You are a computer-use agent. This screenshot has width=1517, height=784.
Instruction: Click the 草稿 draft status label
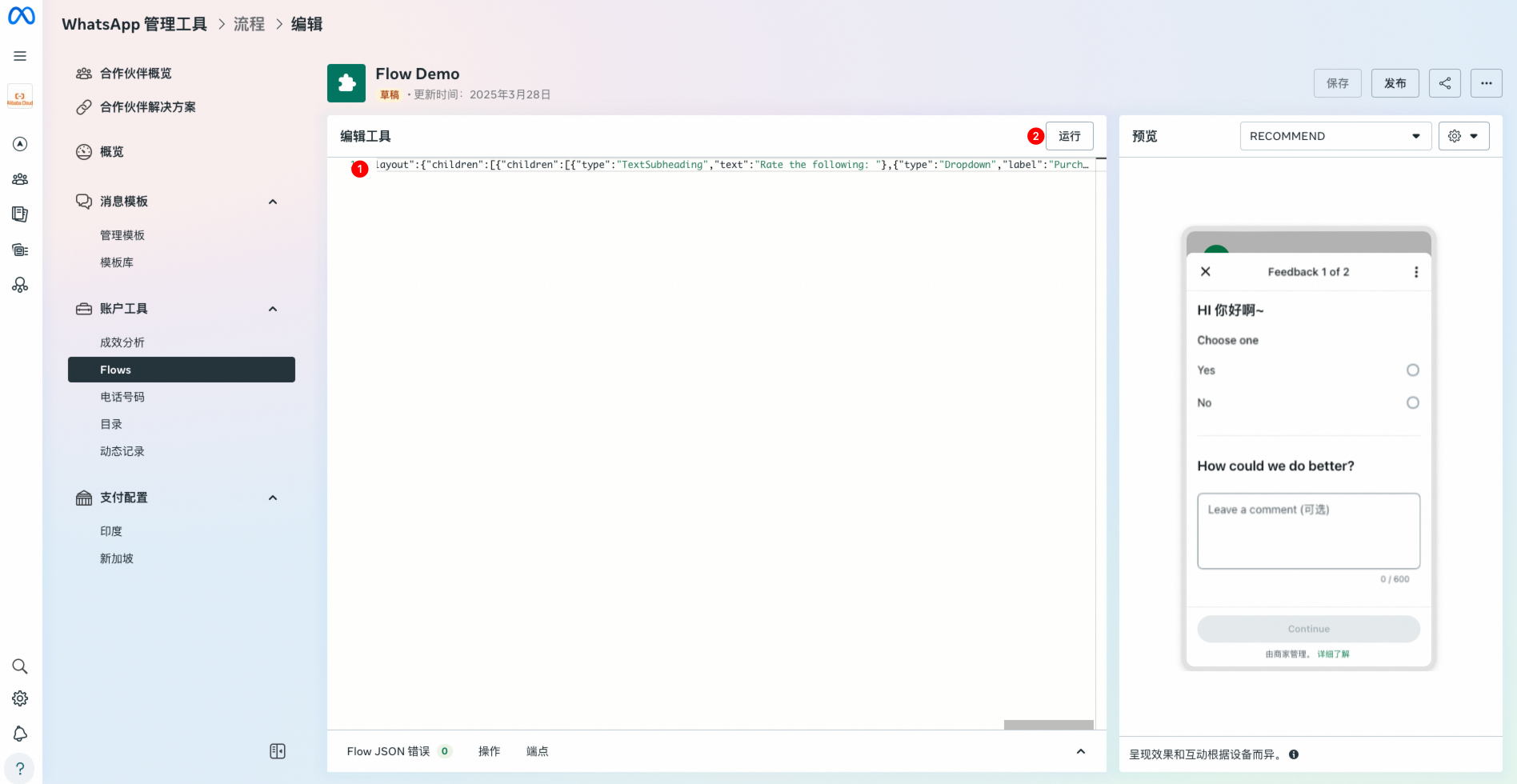(390, 94)
